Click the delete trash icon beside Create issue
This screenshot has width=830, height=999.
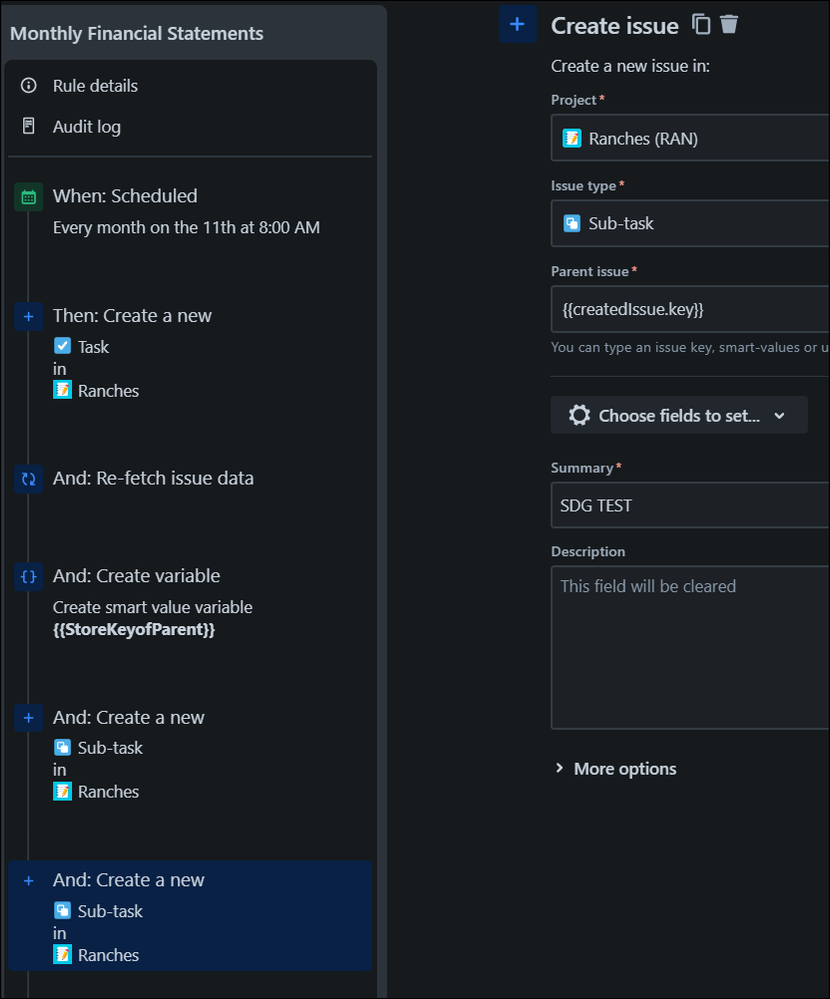pyautogui.click(x=729, y=24)
